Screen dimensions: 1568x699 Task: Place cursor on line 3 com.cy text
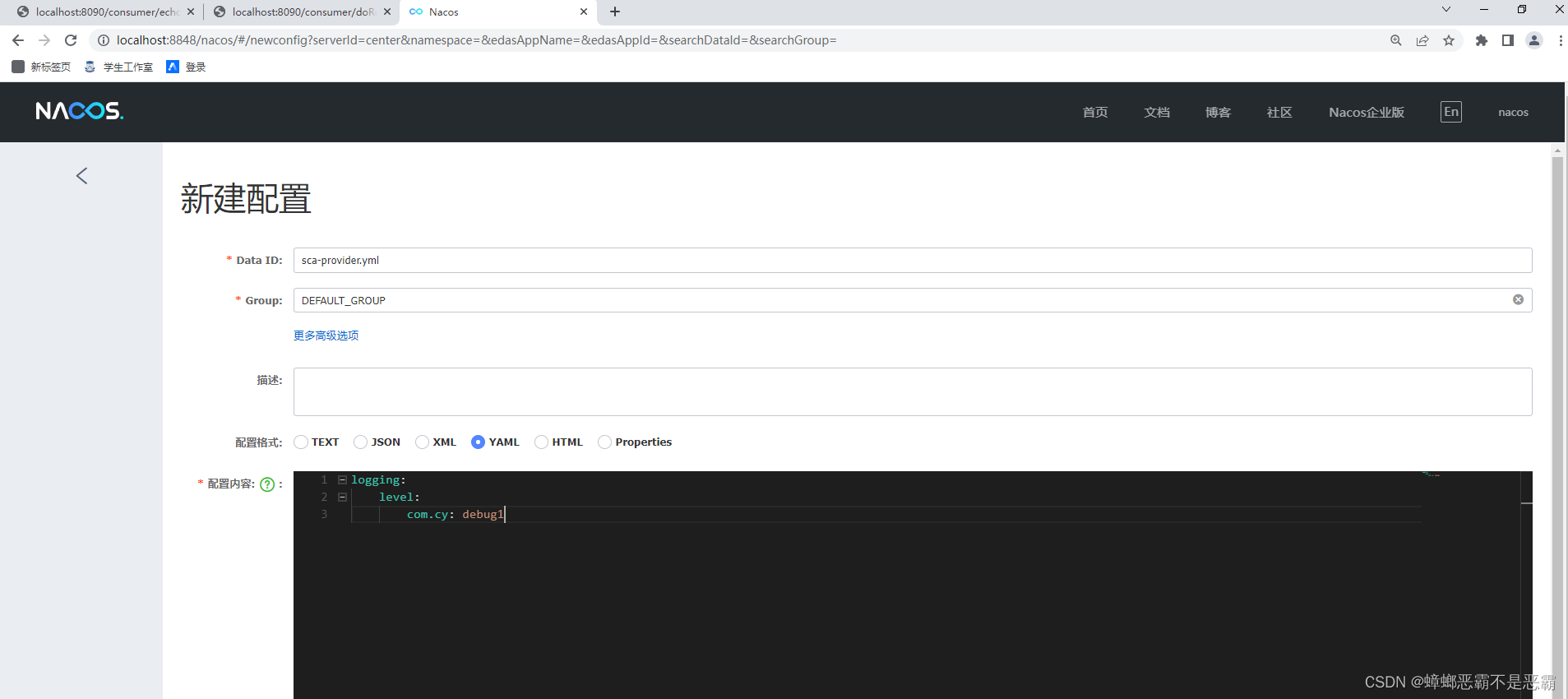(428, 514)
